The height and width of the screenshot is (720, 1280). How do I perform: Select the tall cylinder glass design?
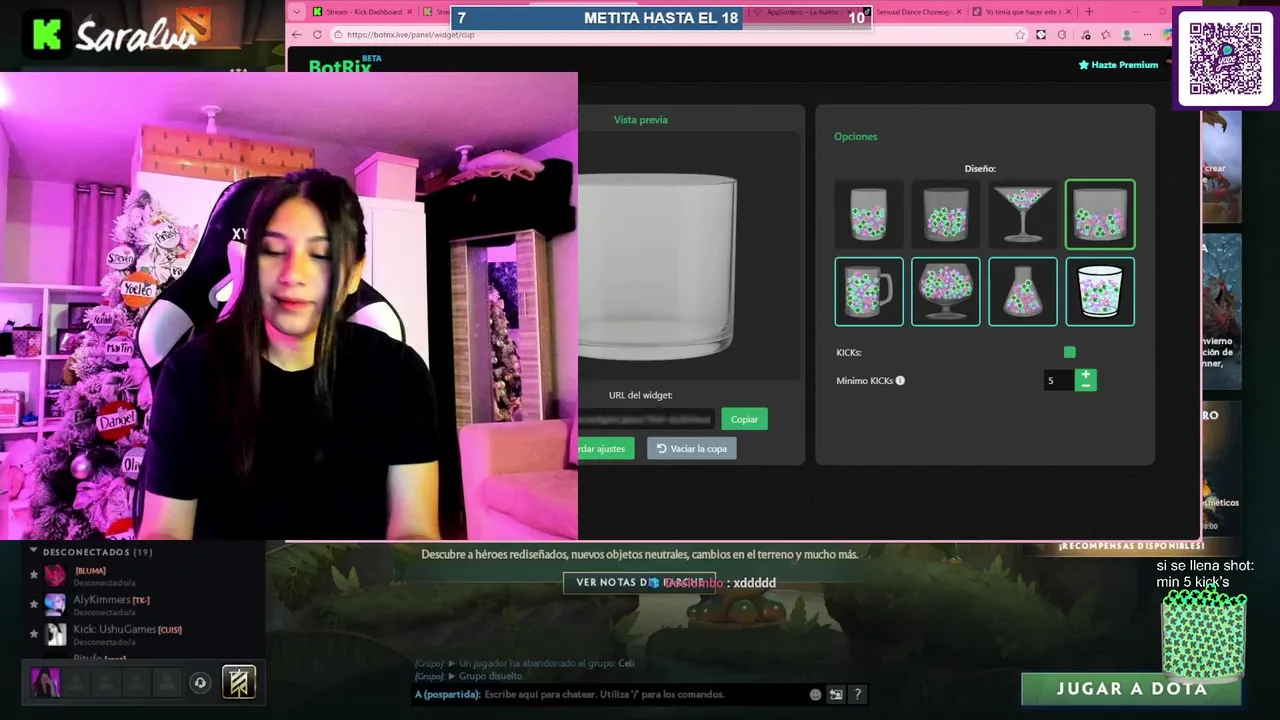pyautogui.click(x=868, y=214)
